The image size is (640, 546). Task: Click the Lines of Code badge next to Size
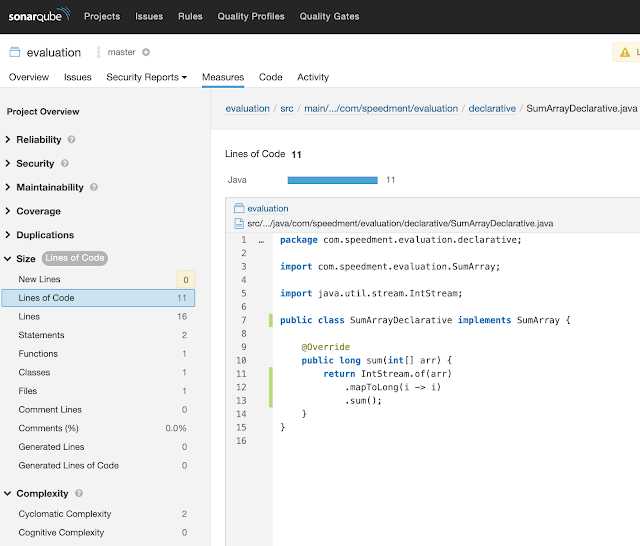[75, 258]
